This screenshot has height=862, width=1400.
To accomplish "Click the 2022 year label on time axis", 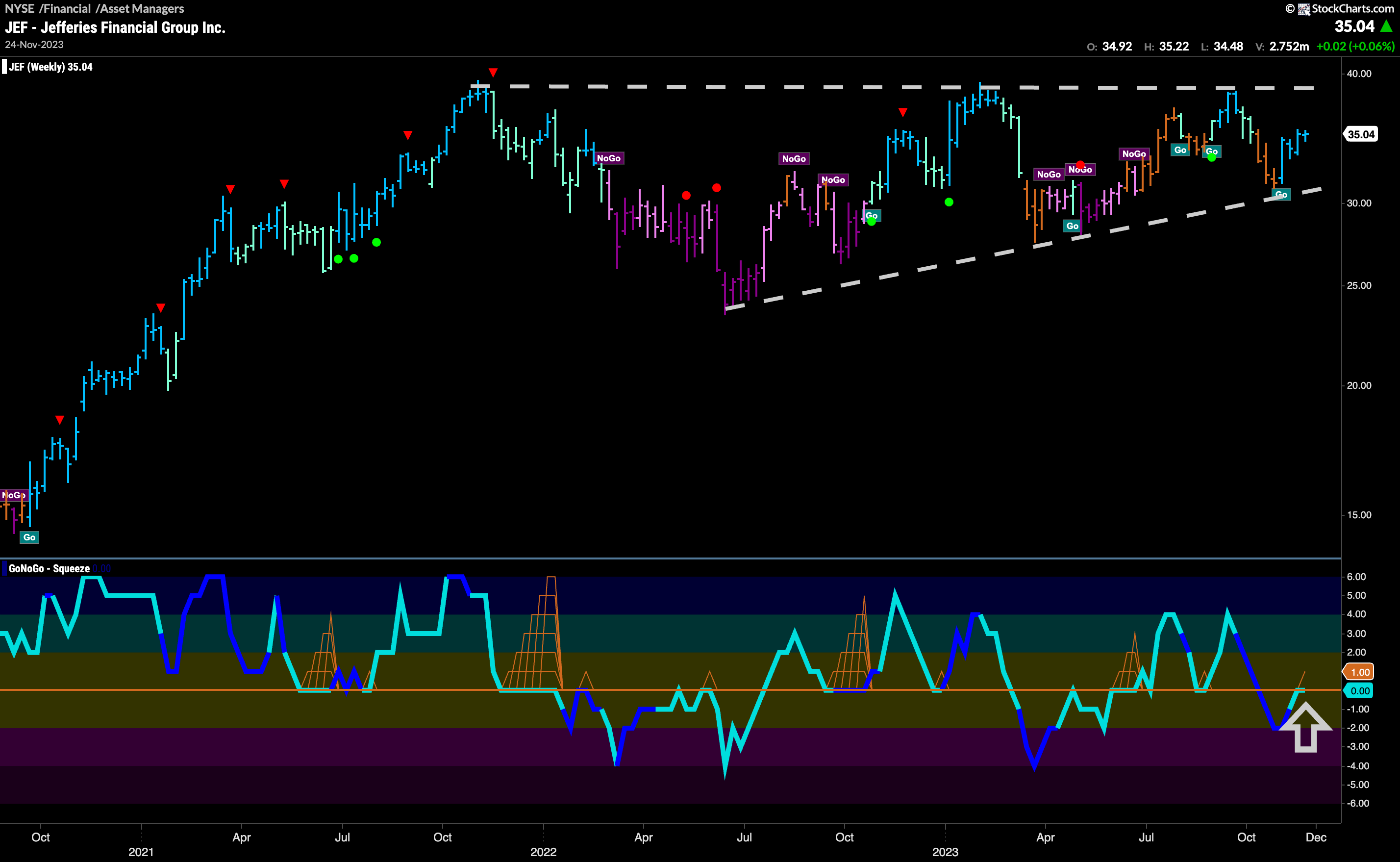I will coord(543,852).
